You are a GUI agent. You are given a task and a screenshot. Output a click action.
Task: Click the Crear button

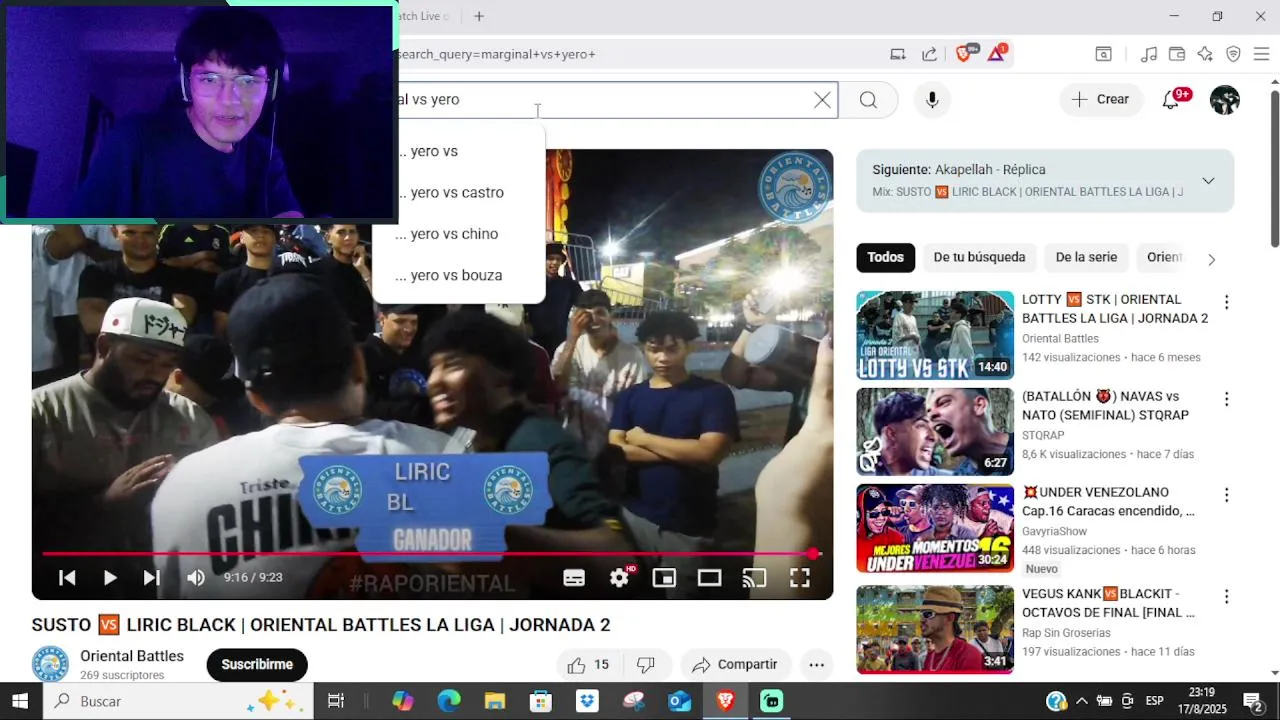[x=1100, y=100]
